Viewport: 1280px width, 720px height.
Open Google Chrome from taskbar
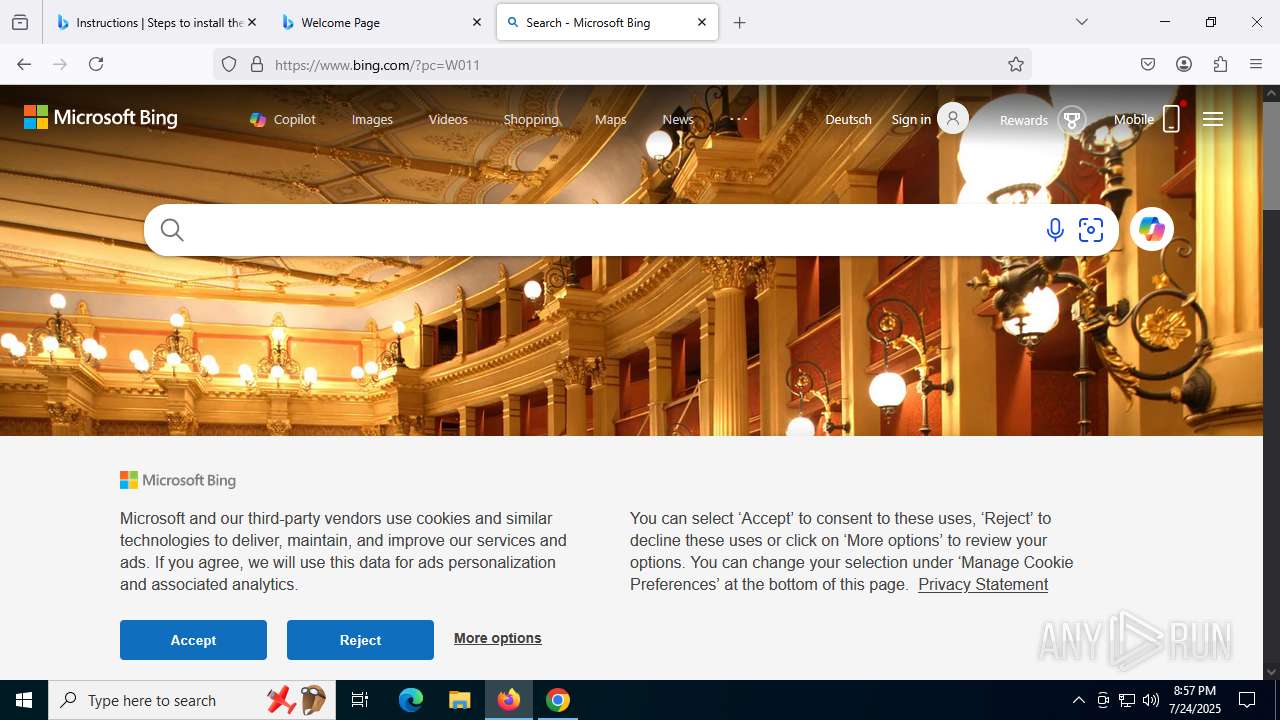558,700
